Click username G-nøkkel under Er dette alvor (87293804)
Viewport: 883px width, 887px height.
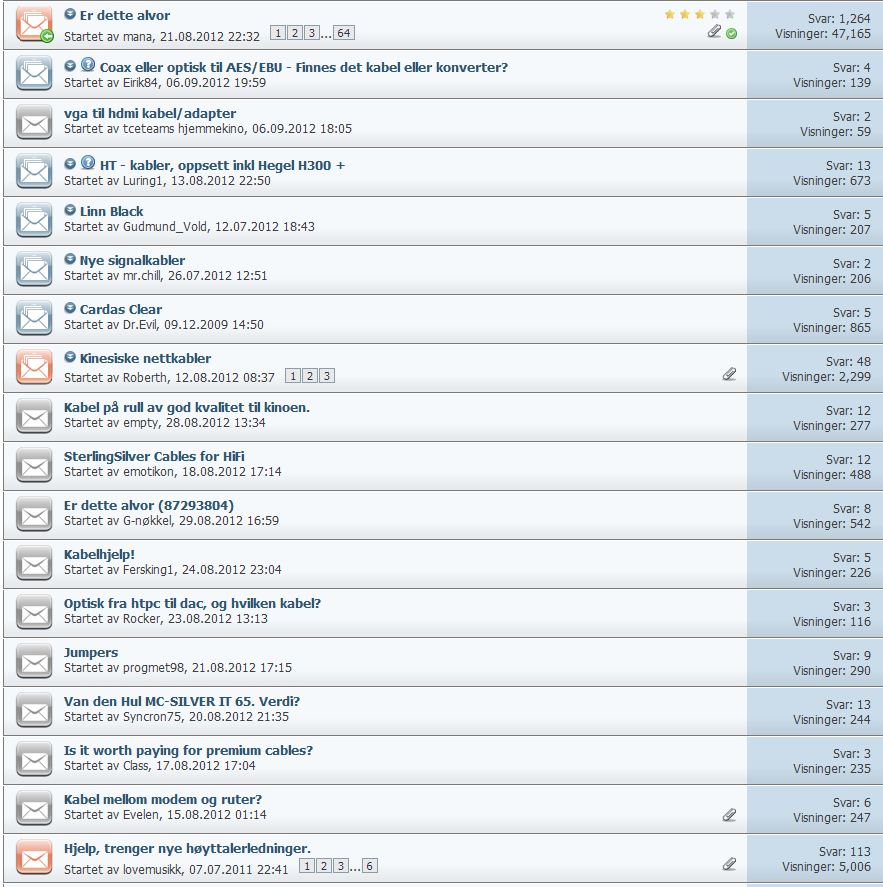[x=148, y=520]
